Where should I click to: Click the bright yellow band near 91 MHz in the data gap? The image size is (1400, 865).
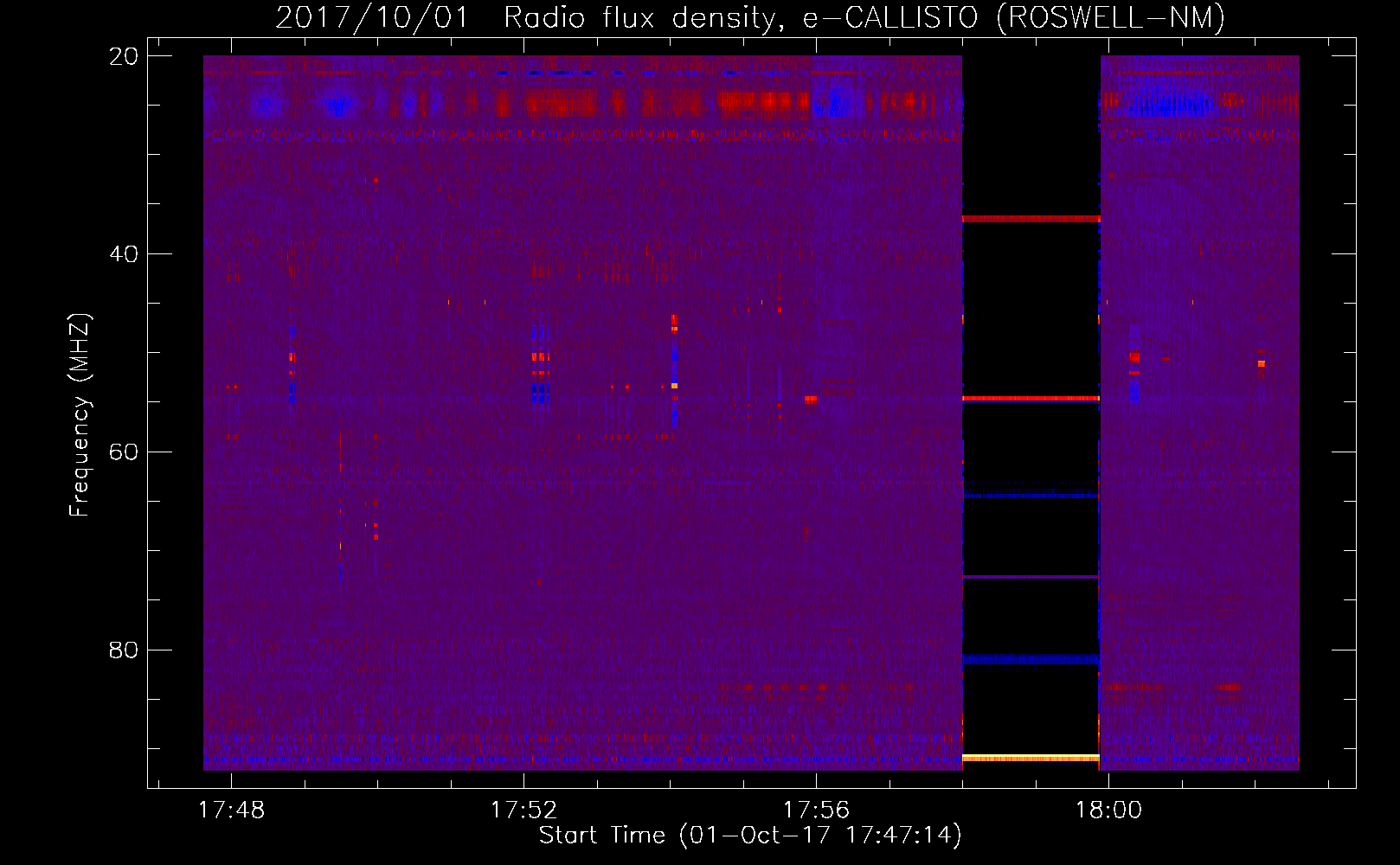click(1031, 758)
